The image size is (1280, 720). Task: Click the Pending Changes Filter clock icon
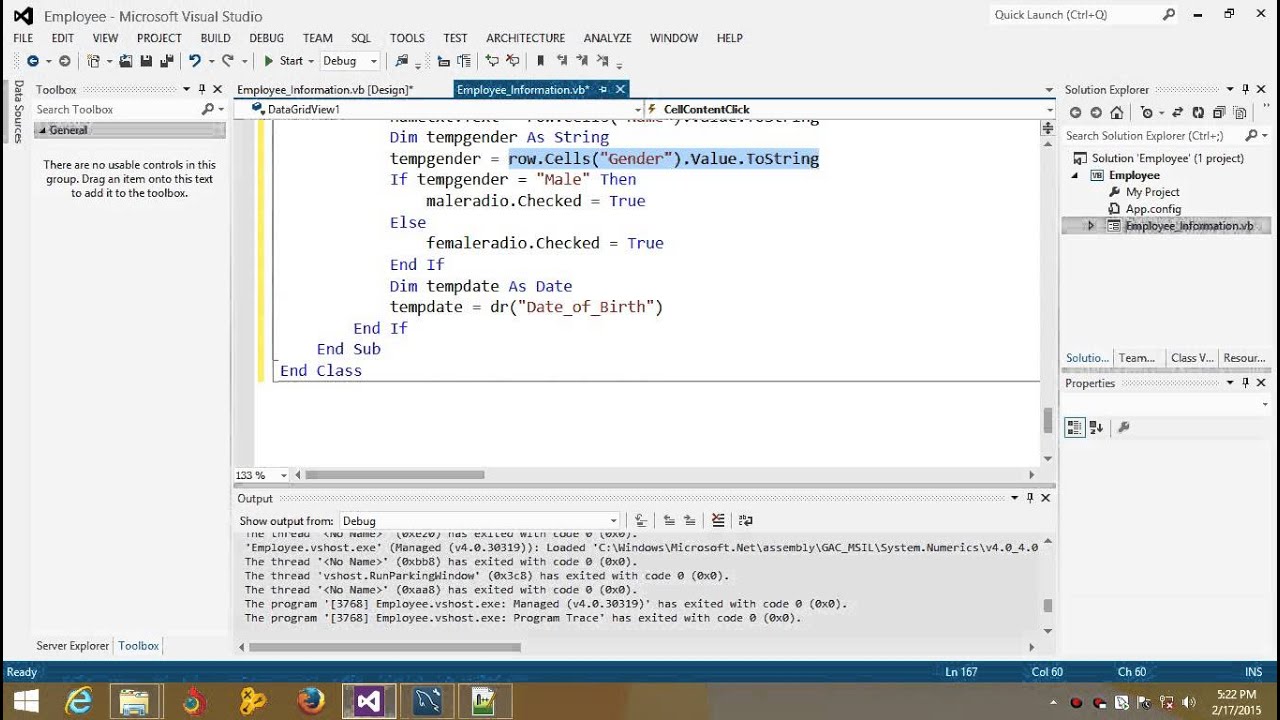(x=1147, y=113)
